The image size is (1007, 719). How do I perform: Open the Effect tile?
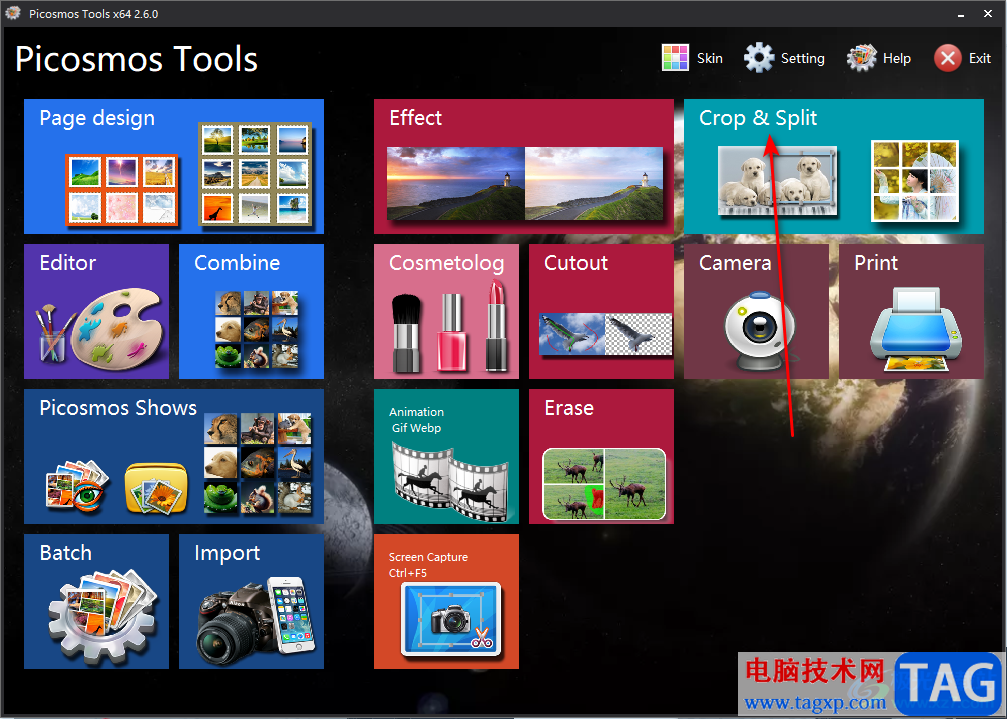point(523,166)
